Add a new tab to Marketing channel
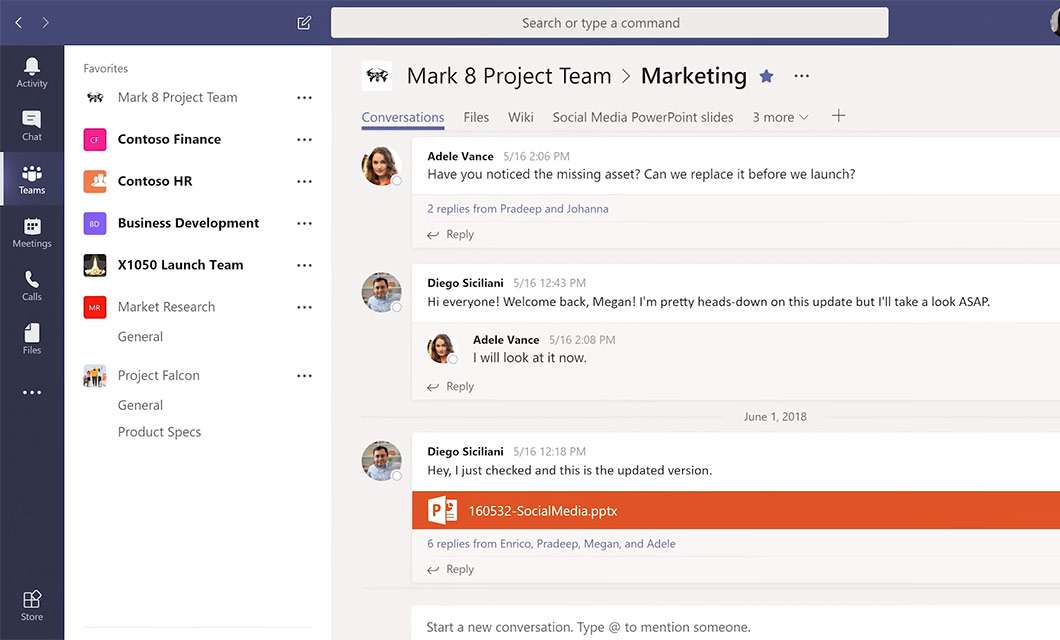 [838, 116]
